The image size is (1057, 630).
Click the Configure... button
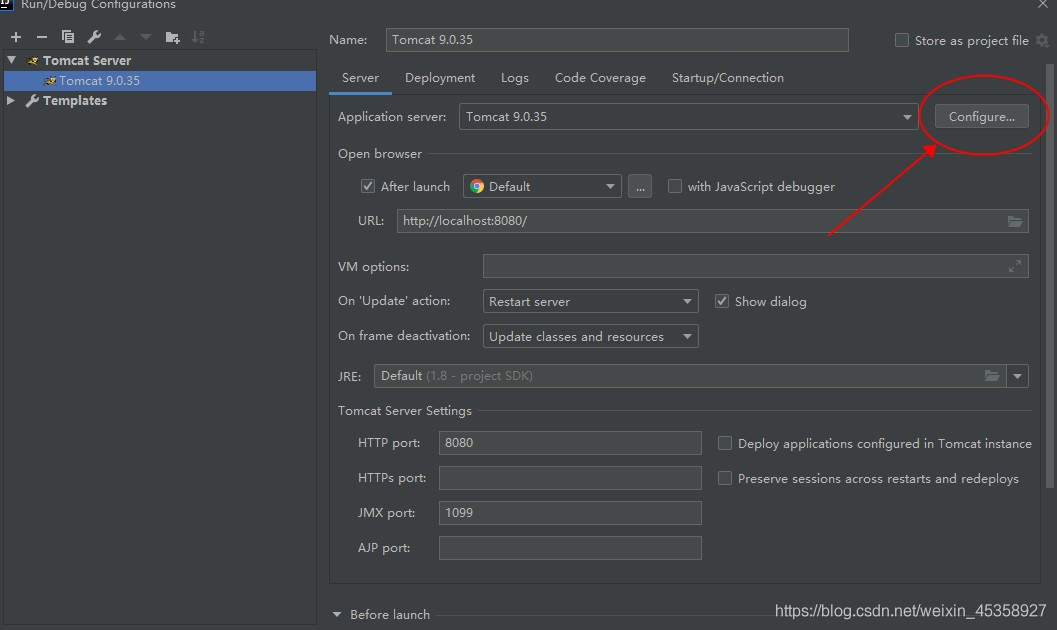pos(982,117)
